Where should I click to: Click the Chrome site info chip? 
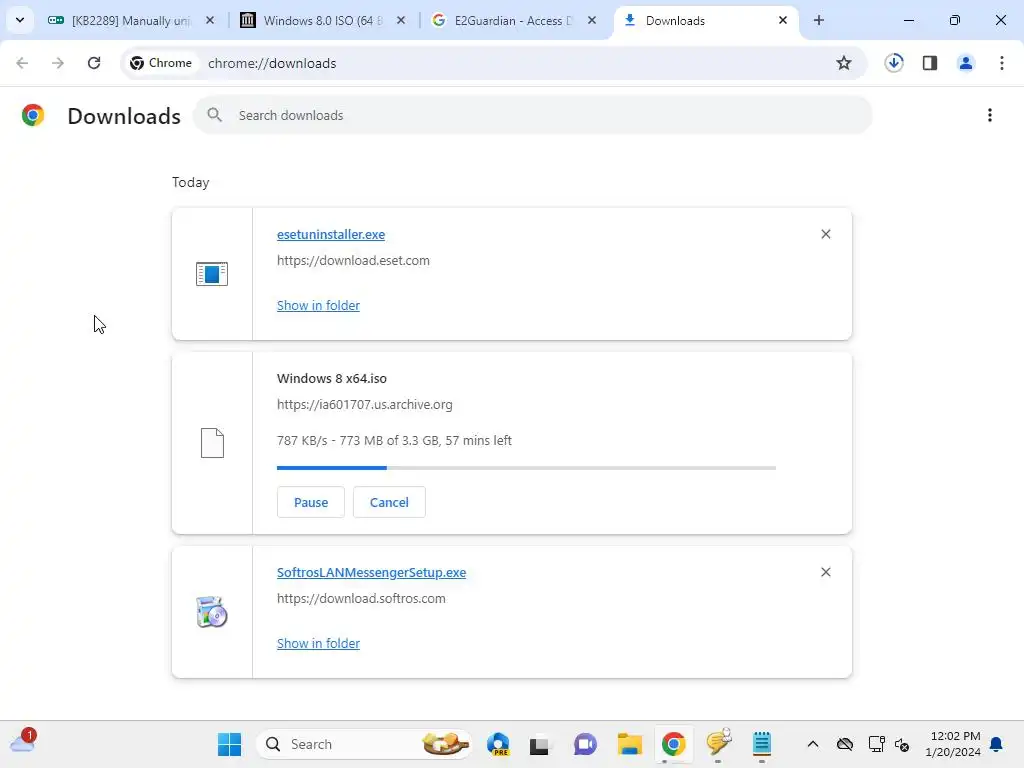tap(161, 63)
